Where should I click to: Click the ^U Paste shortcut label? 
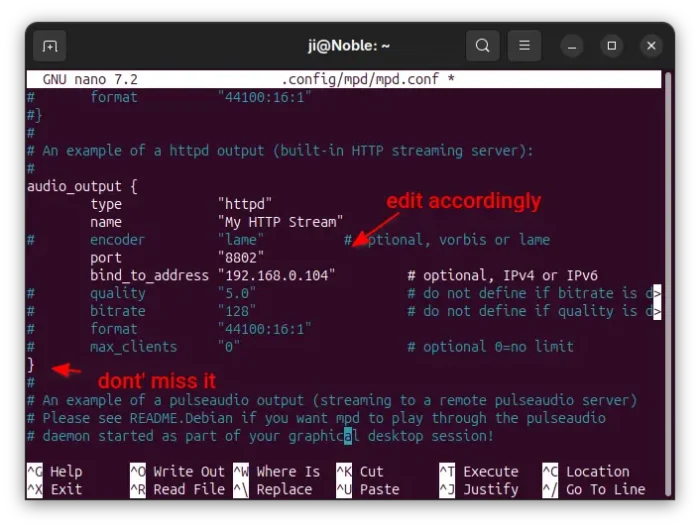click(x=368, y=489)
